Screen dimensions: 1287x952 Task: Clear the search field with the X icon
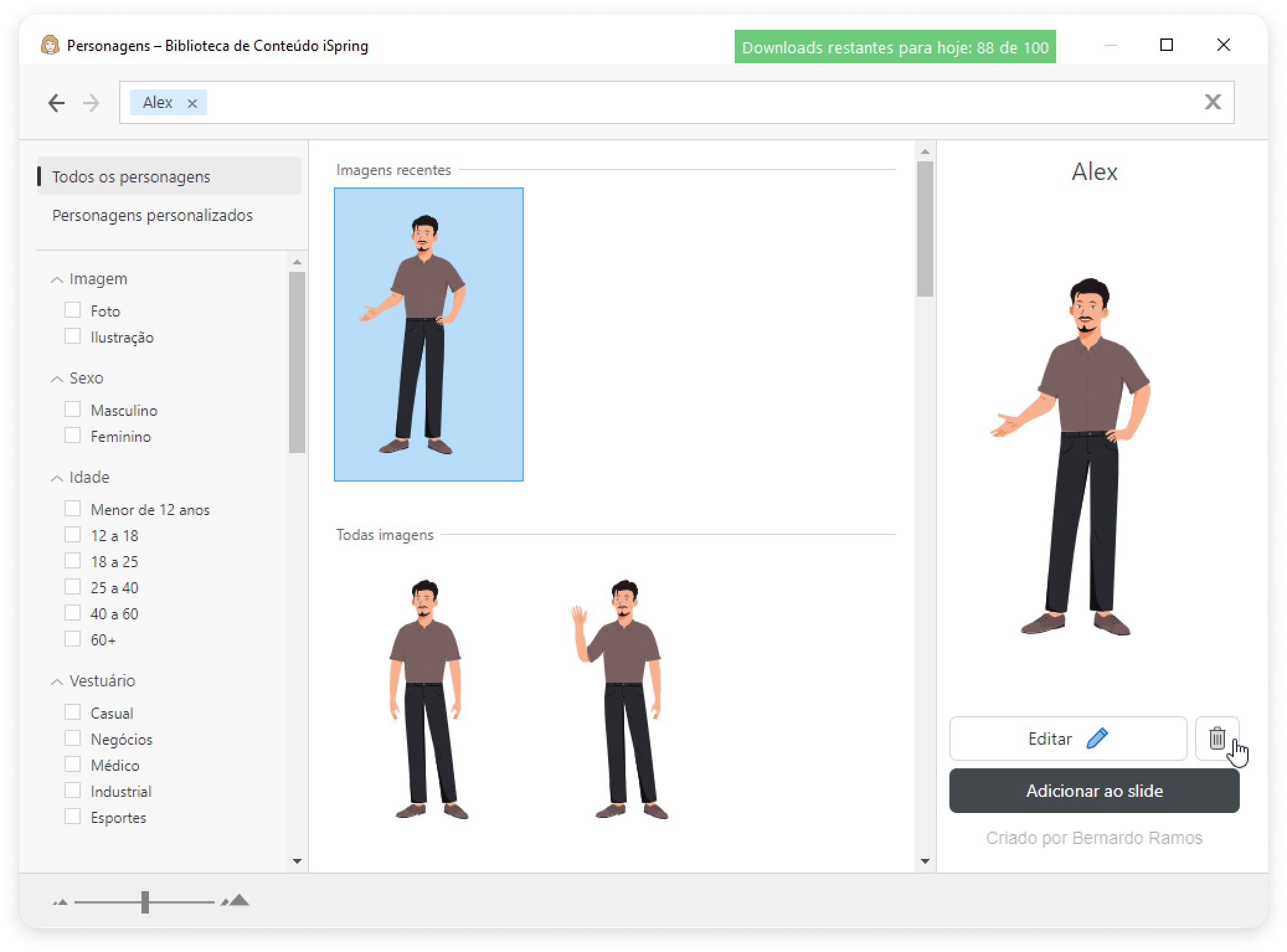(x=1213, y=102)
